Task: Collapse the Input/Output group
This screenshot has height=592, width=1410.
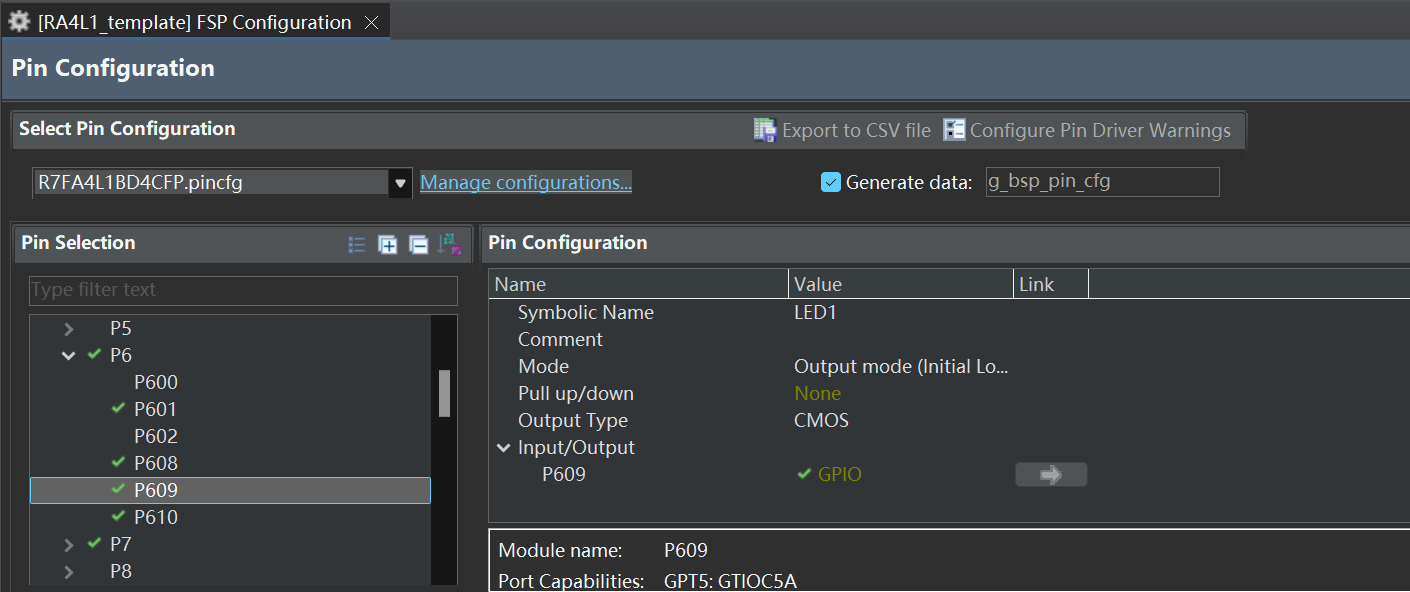Action: pyautogui.click(x=504, y=448)
